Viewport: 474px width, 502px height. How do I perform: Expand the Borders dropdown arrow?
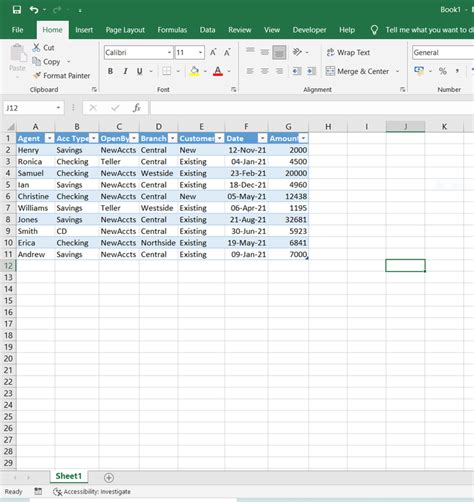178,71
